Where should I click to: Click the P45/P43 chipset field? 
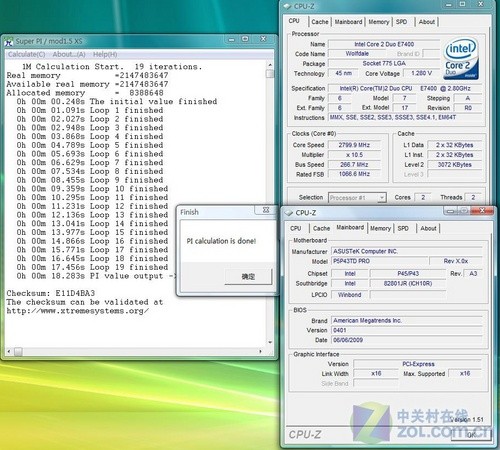[408, 274]
